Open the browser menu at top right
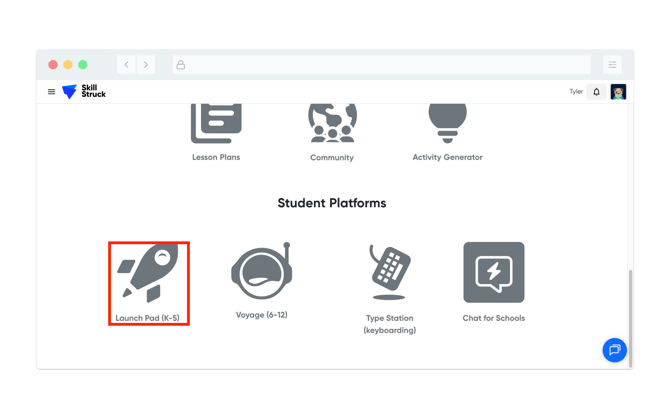670x418 pixels. pyautogui.click(x=612, y=65)
